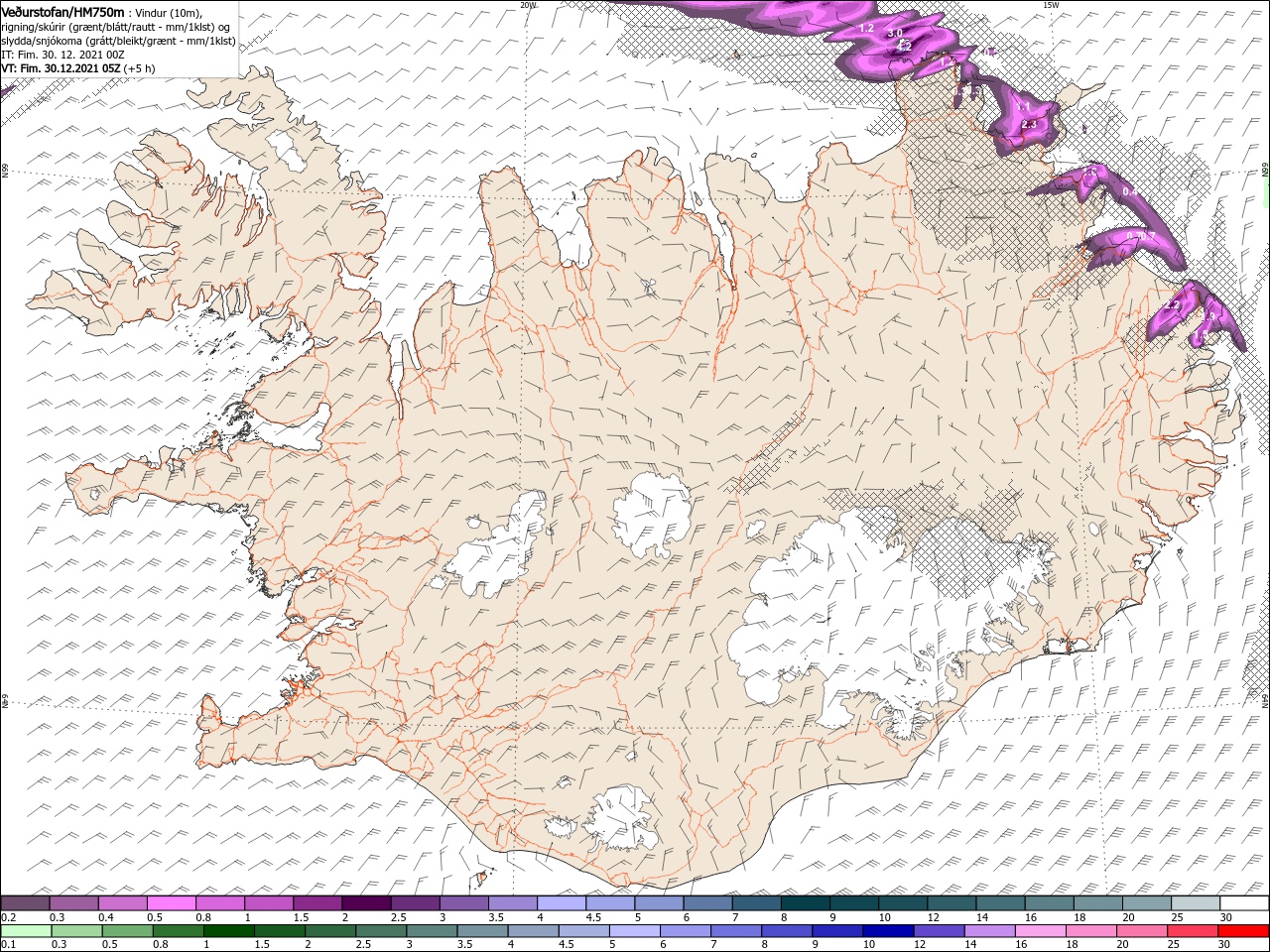Click the 'VT: Fim. 30.12.2021 05Z' valid time
The height and width of the screenshot is (952, 1270).
coord(61,67)
